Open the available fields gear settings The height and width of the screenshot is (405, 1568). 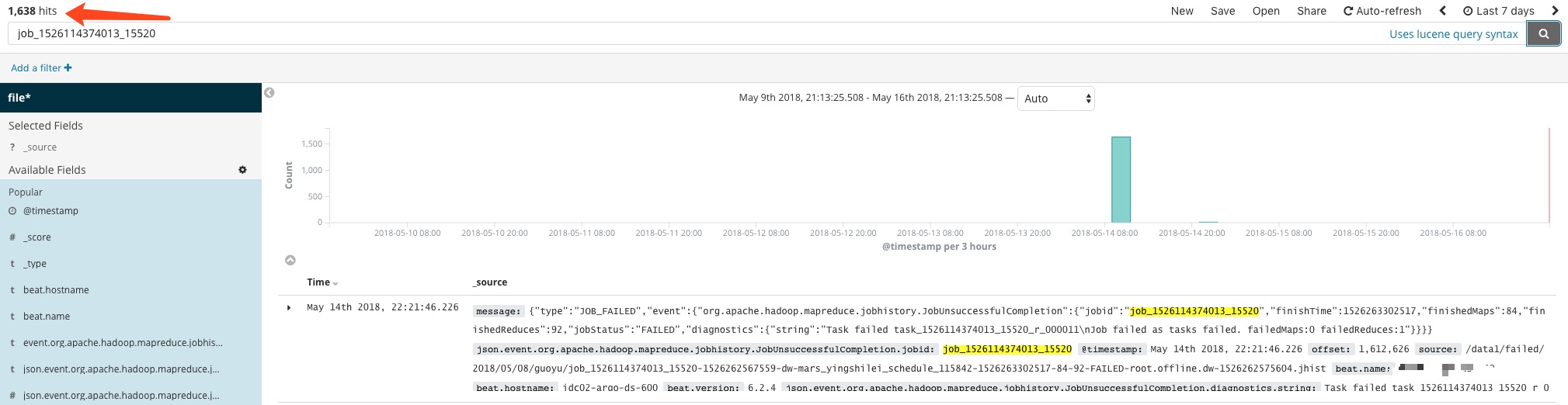[242, 170]
